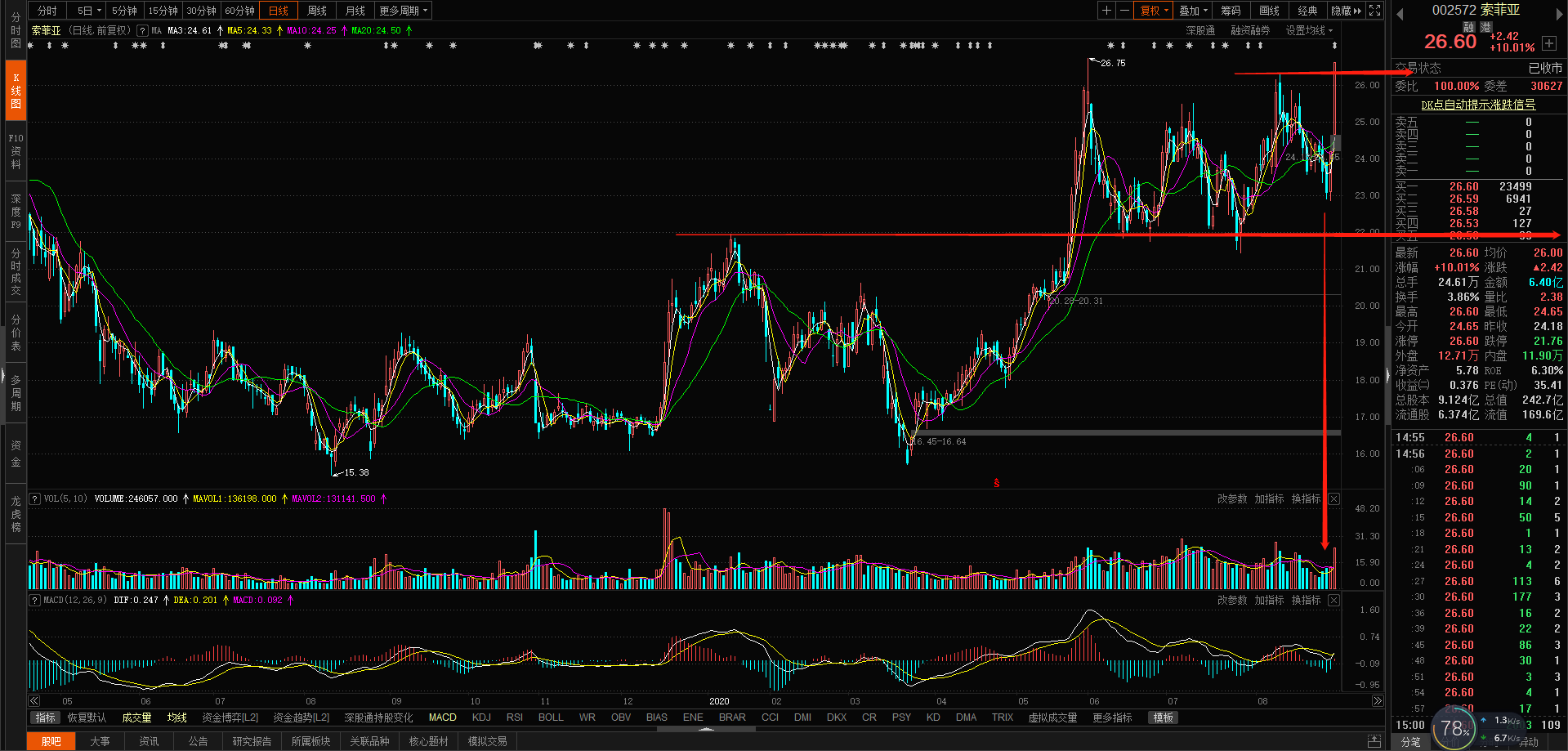The width and height of the screenshot is (1568, 751).
Task: Toggle 画线 drawing tools
Action: 1269,11
